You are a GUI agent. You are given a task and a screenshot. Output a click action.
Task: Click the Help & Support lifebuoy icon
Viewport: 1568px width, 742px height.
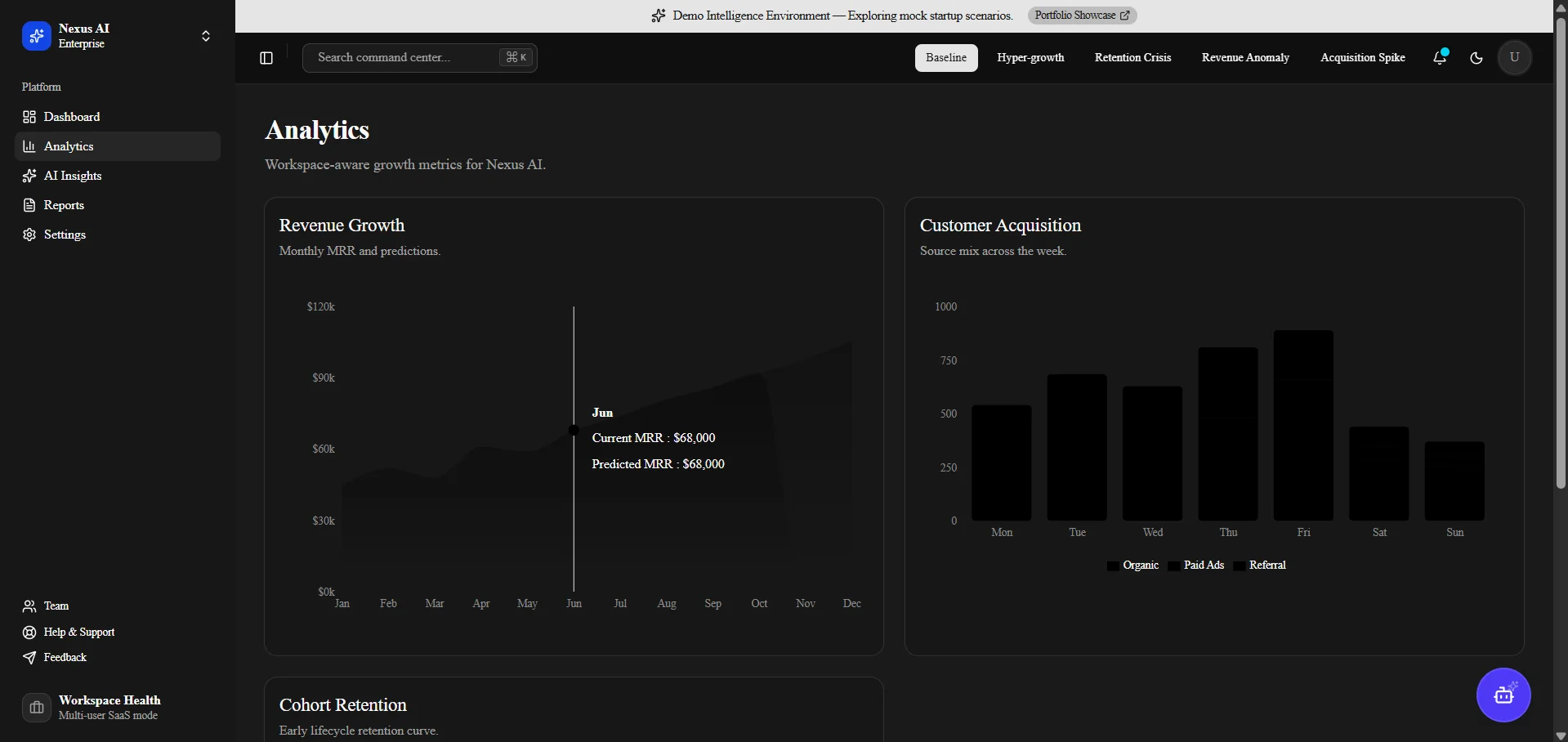[29, 632]
